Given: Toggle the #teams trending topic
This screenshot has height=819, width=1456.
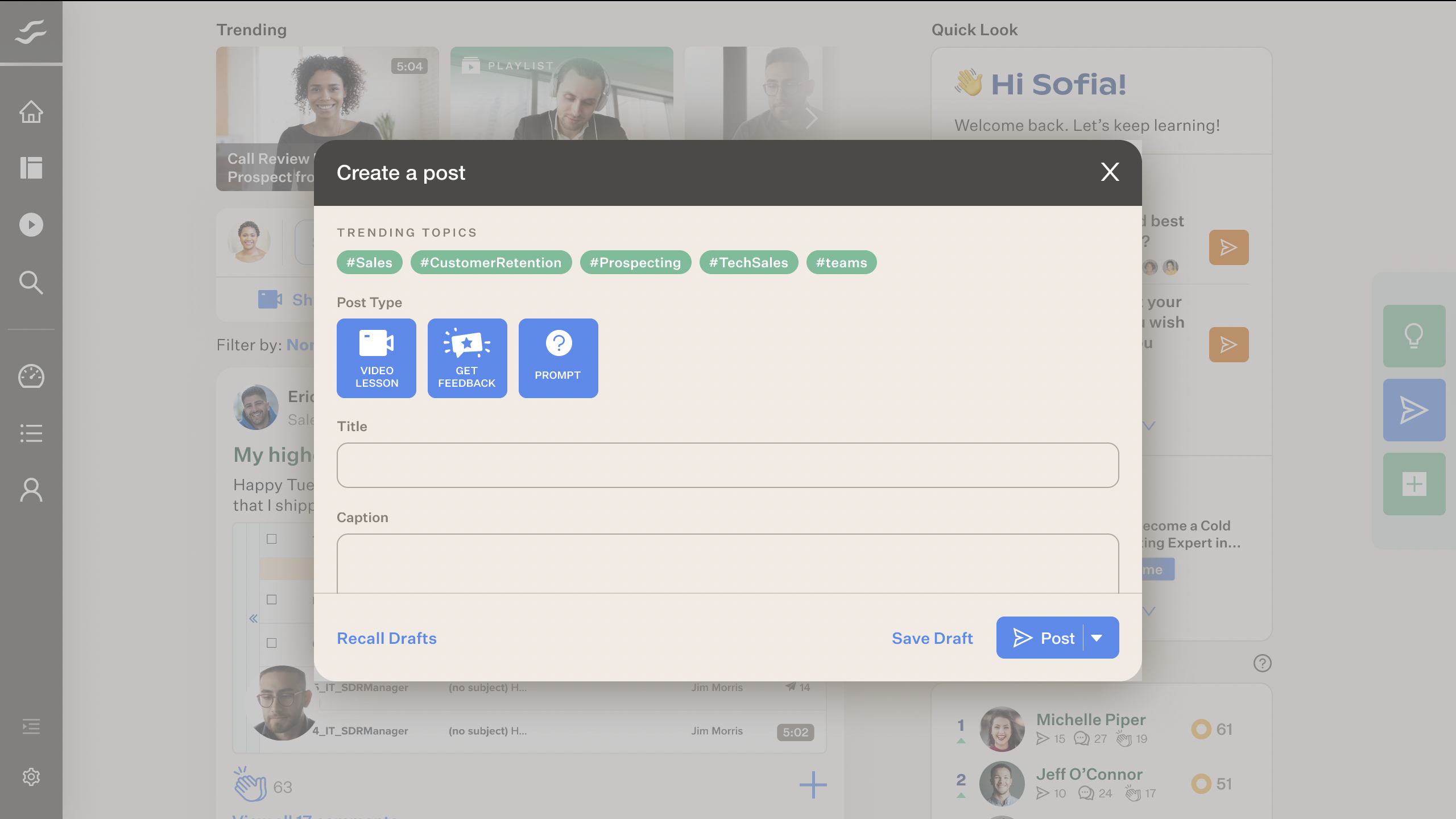Looking at the screenshot, I should 841,262.
